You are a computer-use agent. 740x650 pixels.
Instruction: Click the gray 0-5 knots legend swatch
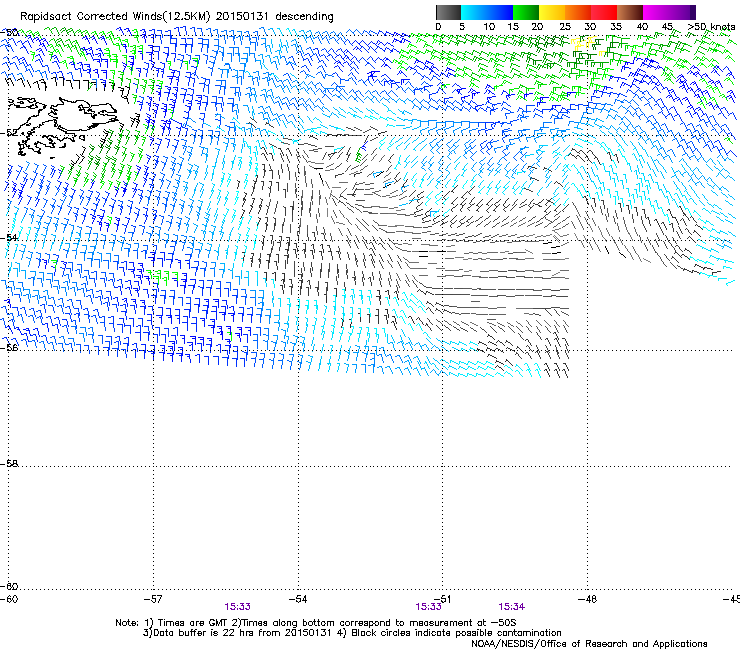[x=448, y=12]
